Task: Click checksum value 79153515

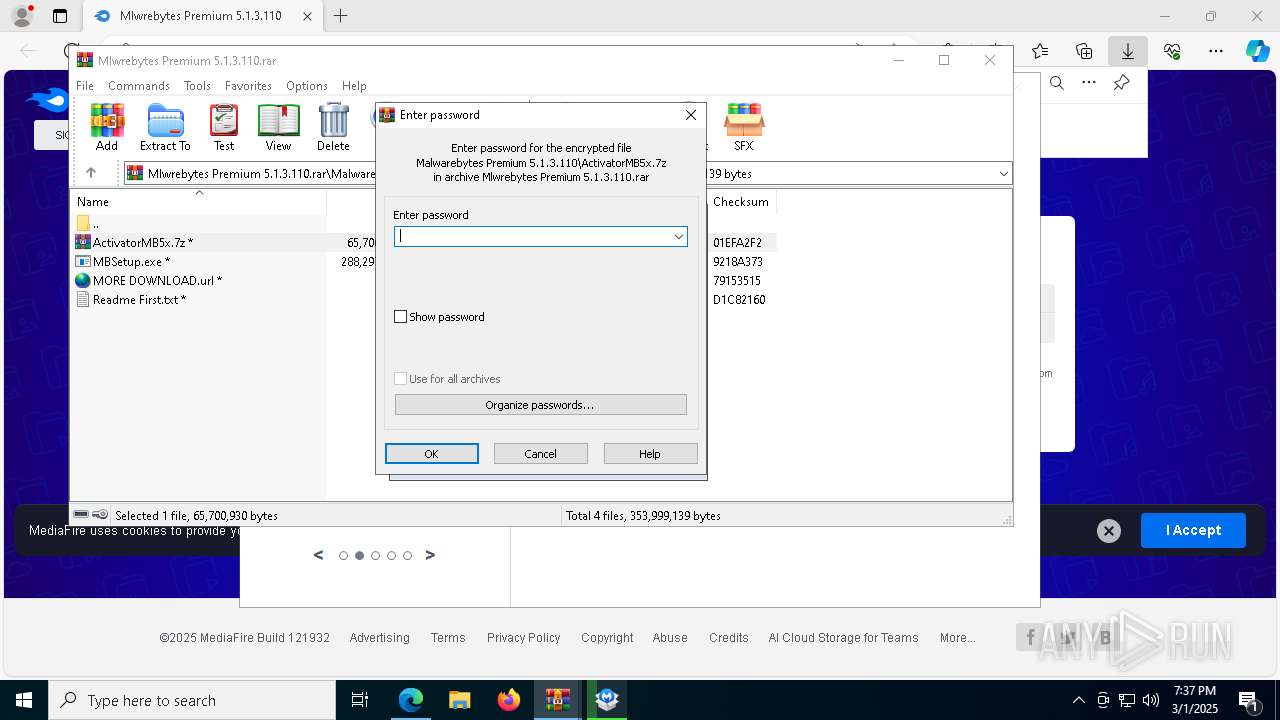Action: [737, 280]
